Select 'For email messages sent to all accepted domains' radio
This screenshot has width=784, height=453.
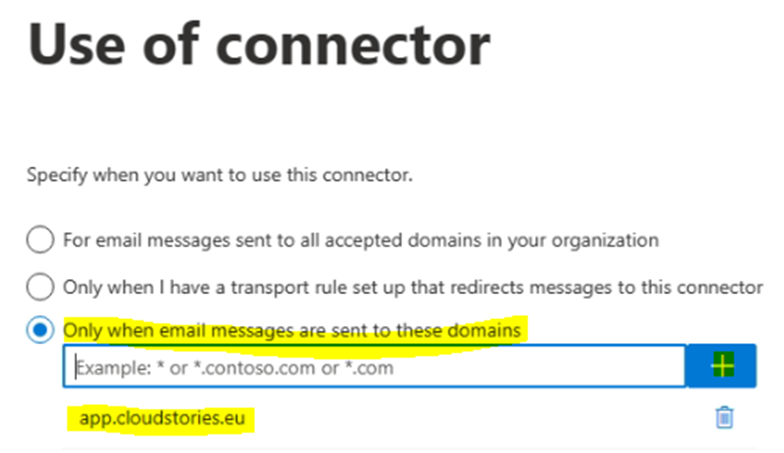pos(40,240)
